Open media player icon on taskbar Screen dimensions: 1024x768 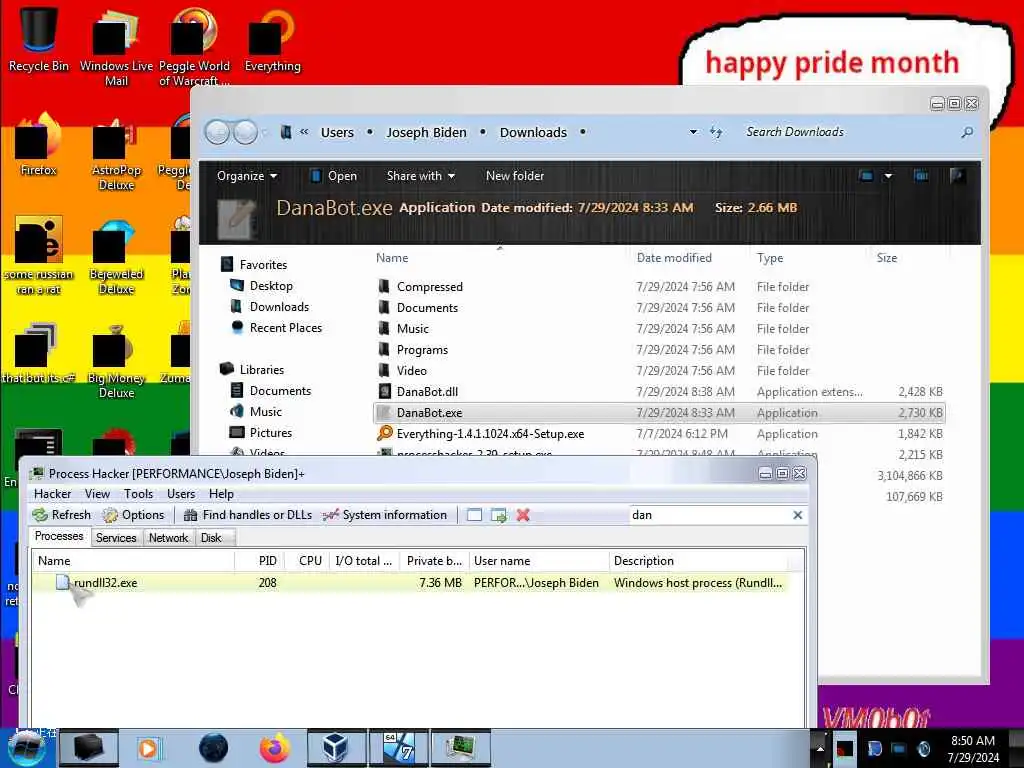point(149,748)
